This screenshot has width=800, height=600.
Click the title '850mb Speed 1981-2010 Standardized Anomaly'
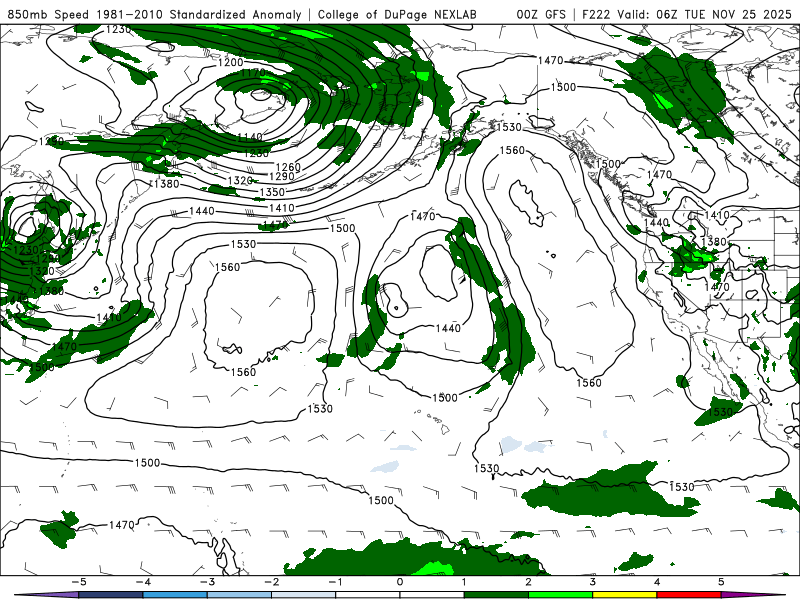click(x=155, y=14)
